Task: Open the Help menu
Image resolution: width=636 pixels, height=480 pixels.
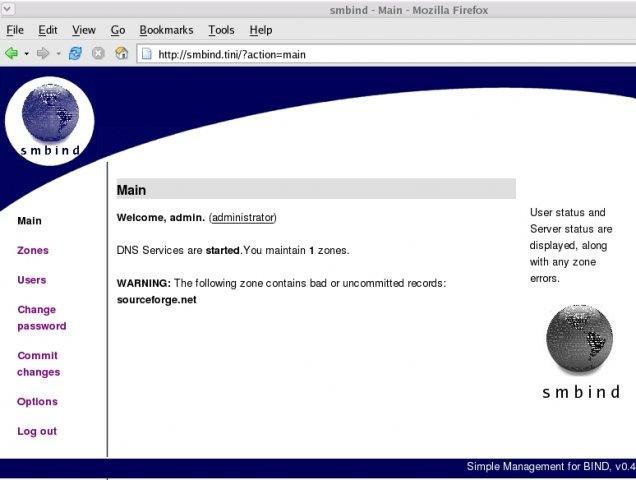Action: (x=261, y=30)
